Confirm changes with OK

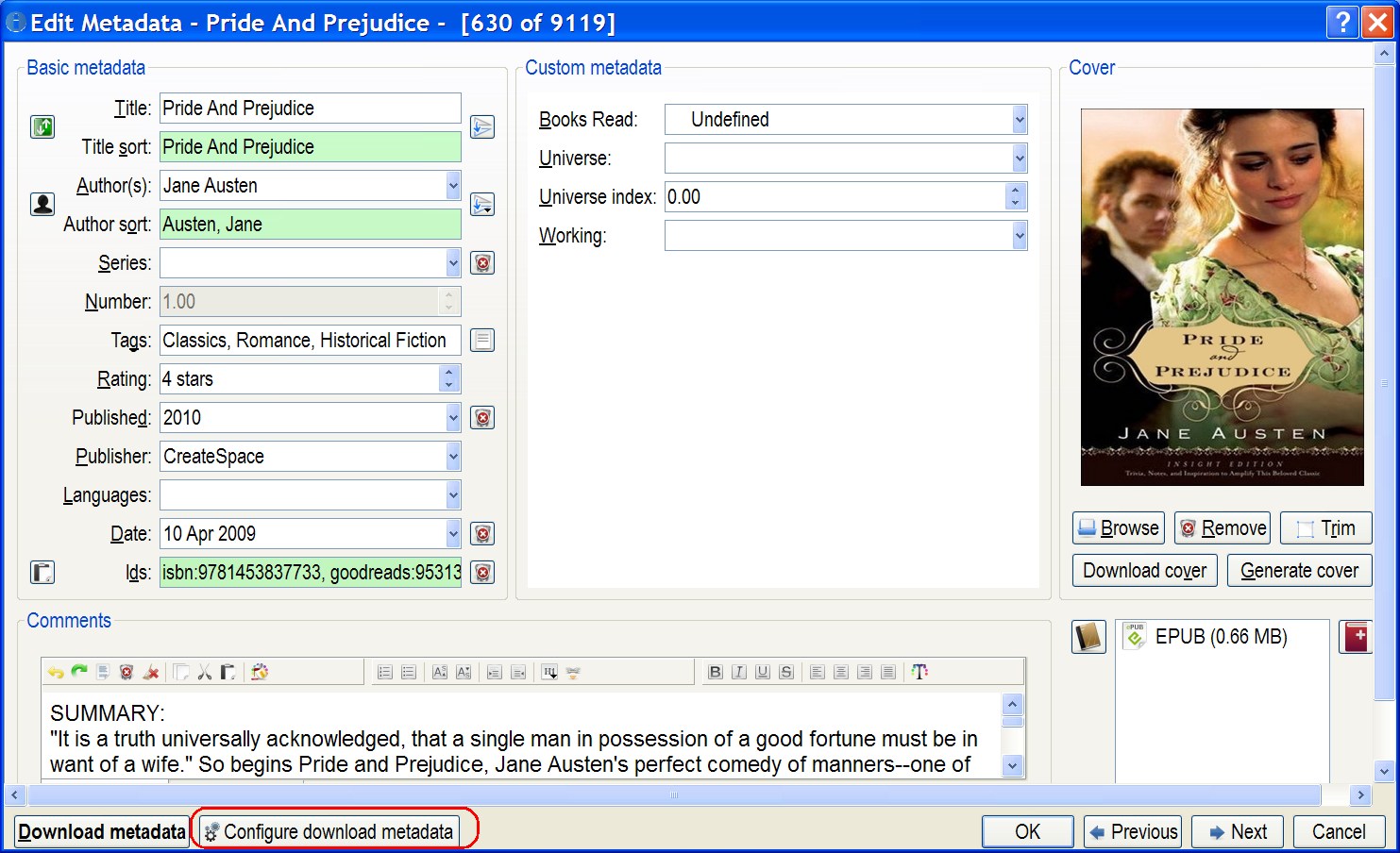(1028, 832)
